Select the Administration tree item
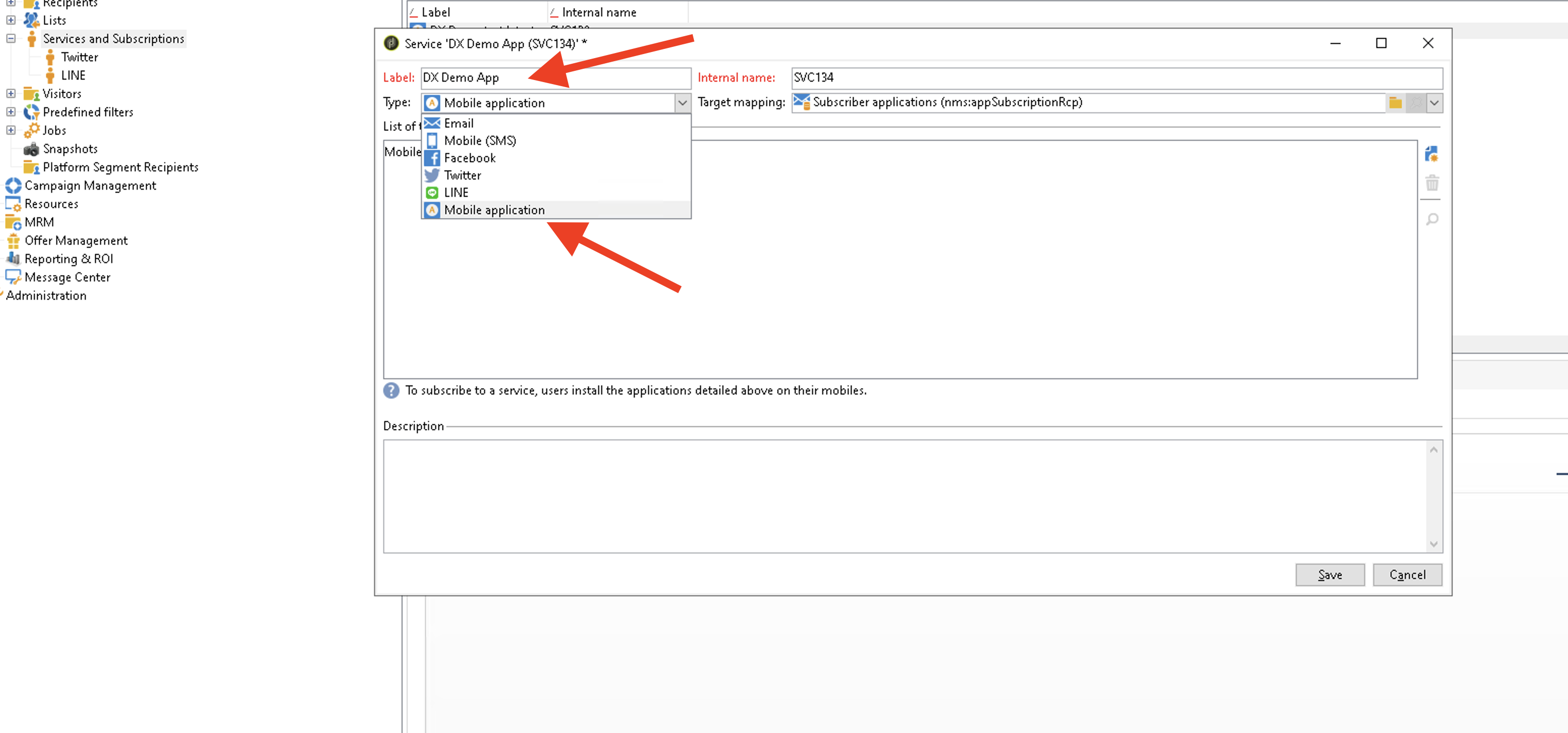Viewport: 1568px width, 733px height. tap(46, 296)
